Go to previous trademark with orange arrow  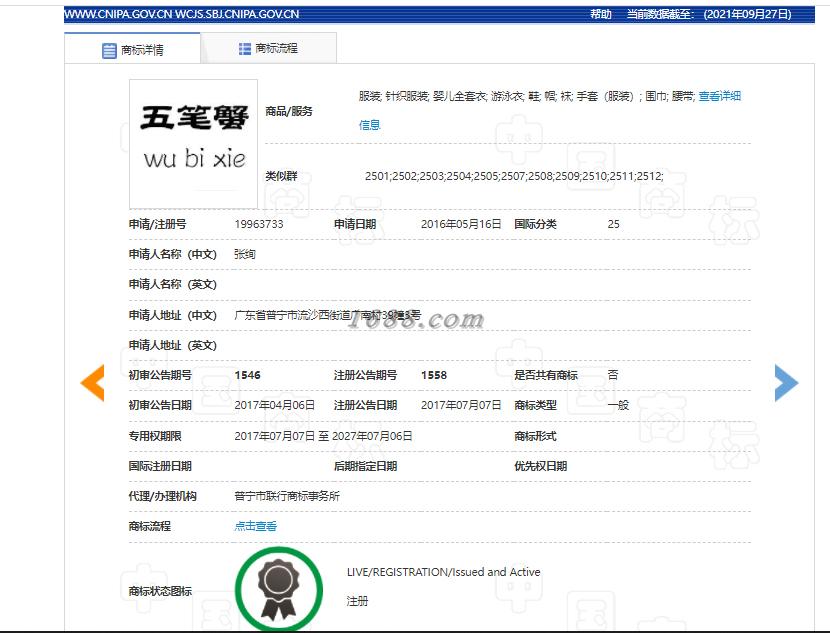click(93, 383)
